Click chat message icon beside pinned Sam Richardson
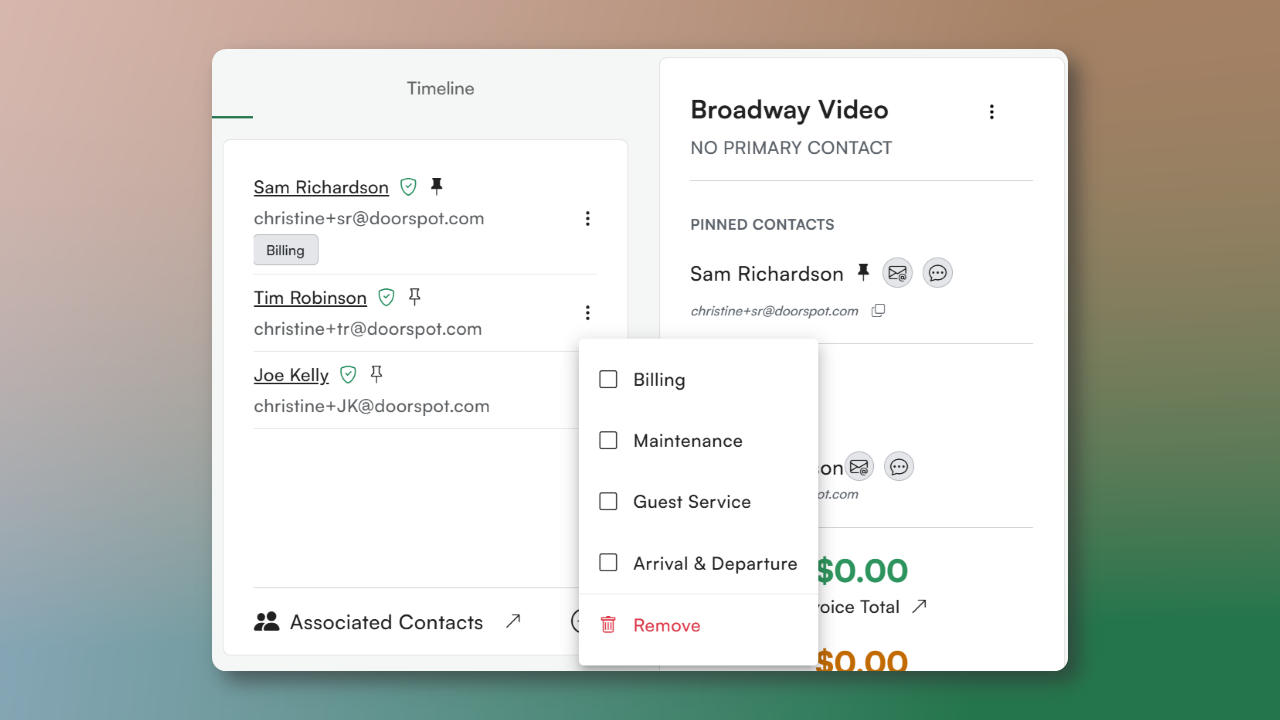The height and width of the screenshot is (720, 1280). click(937, 273)
